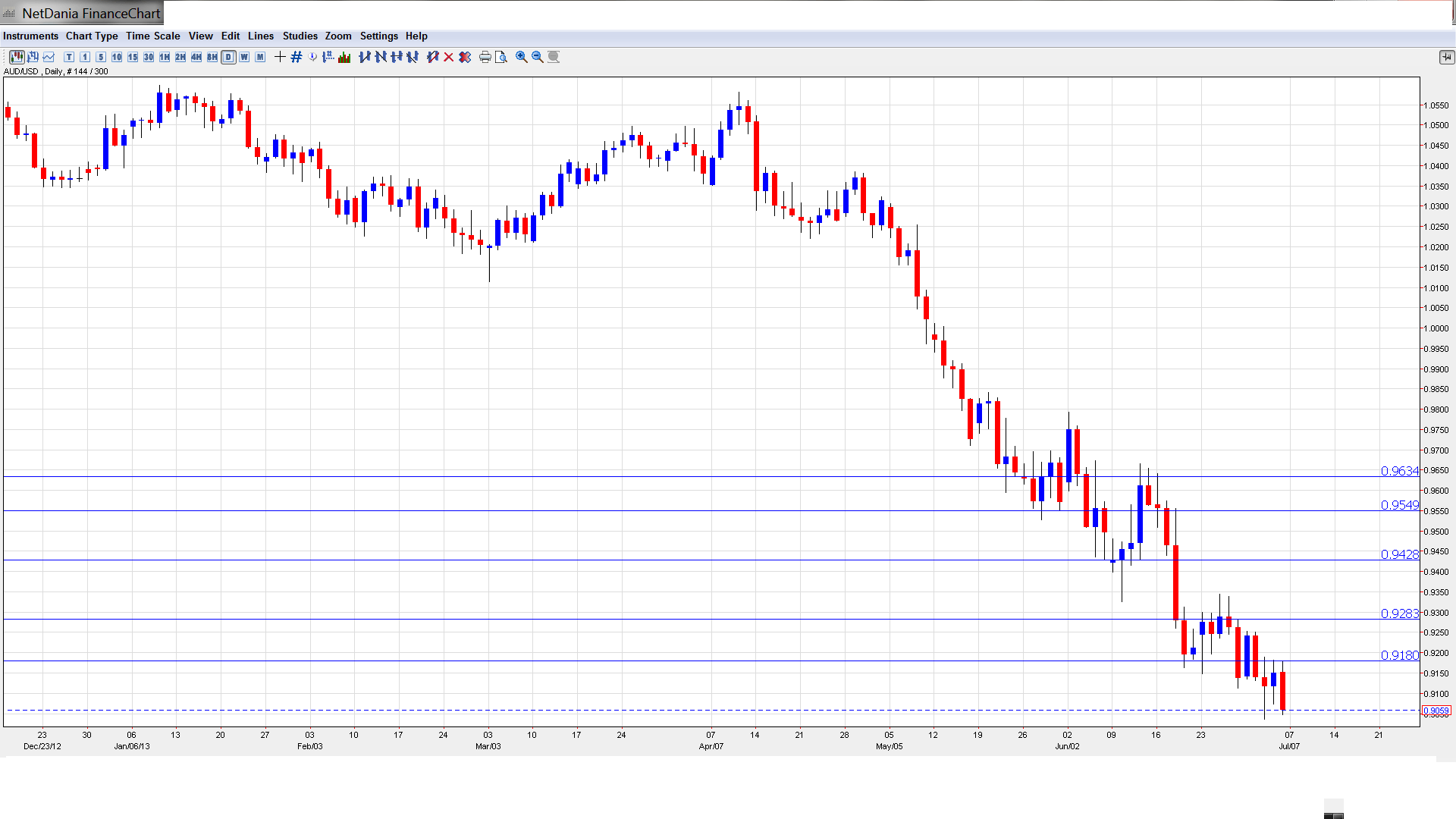Open the Time Scale menu
This screenshot has height=819, width=1456.
point(152,36)
